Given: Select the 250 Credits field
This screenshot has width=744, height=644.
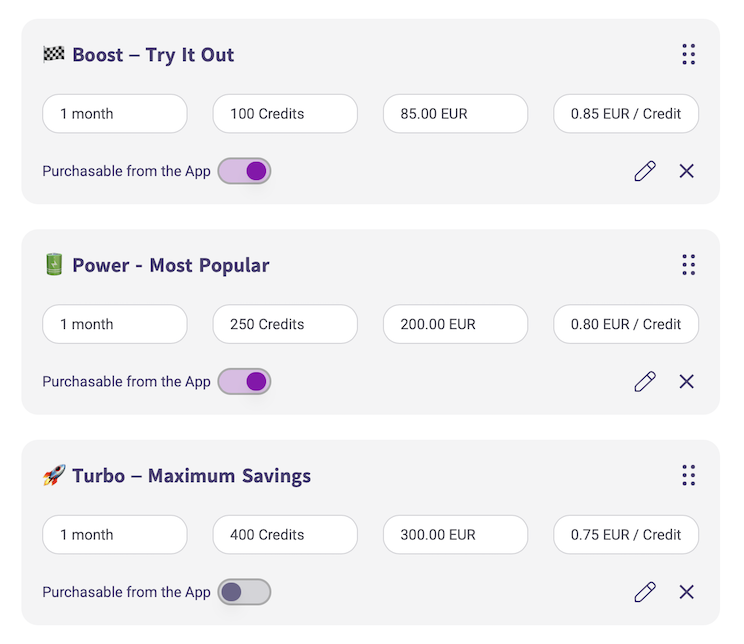Looking at the screenshot, I should pyautogui.click(x=285, y=324).
